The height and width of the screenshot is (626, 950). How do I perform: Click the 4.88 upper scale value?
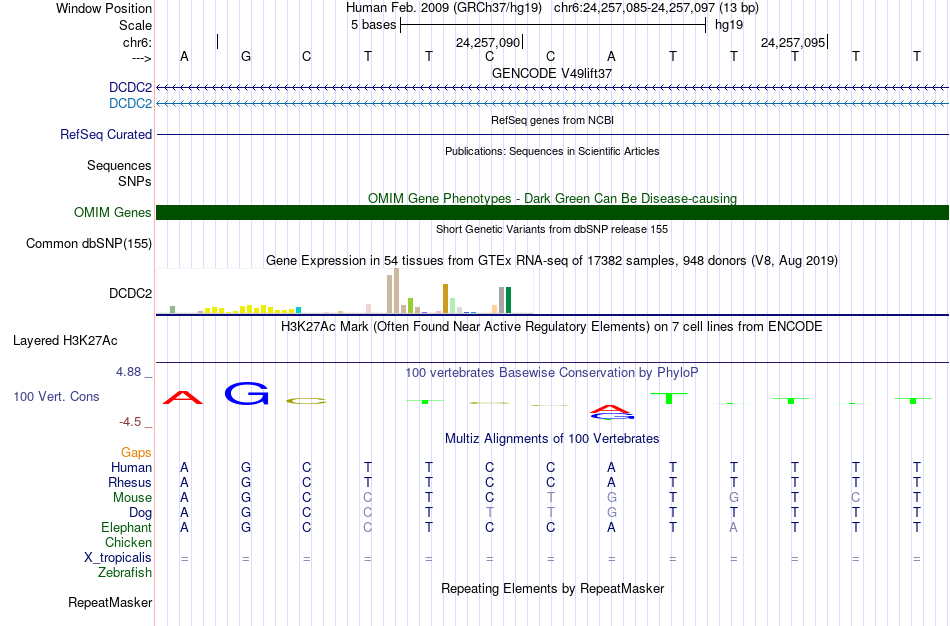coord(128,371)
